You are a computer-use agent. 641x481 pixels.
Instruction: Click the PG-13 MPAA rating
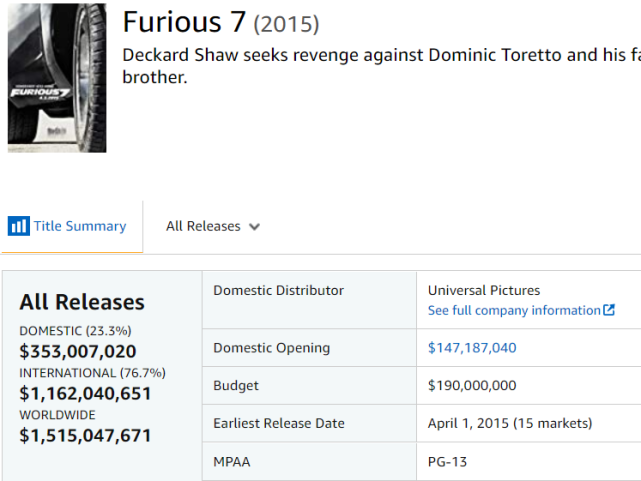pyautogui.click(x=447, y=461)
